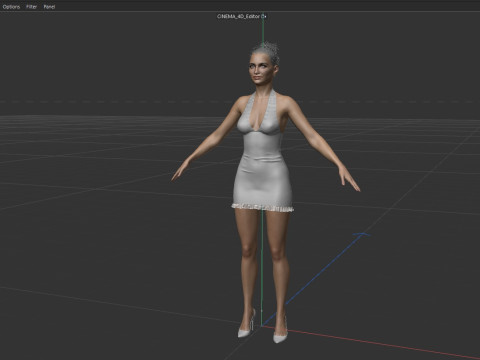Click the camera icon beside CINEMA_4D_Editor
The height and width of the screenshot is (360, 480).
pos(263,16)
